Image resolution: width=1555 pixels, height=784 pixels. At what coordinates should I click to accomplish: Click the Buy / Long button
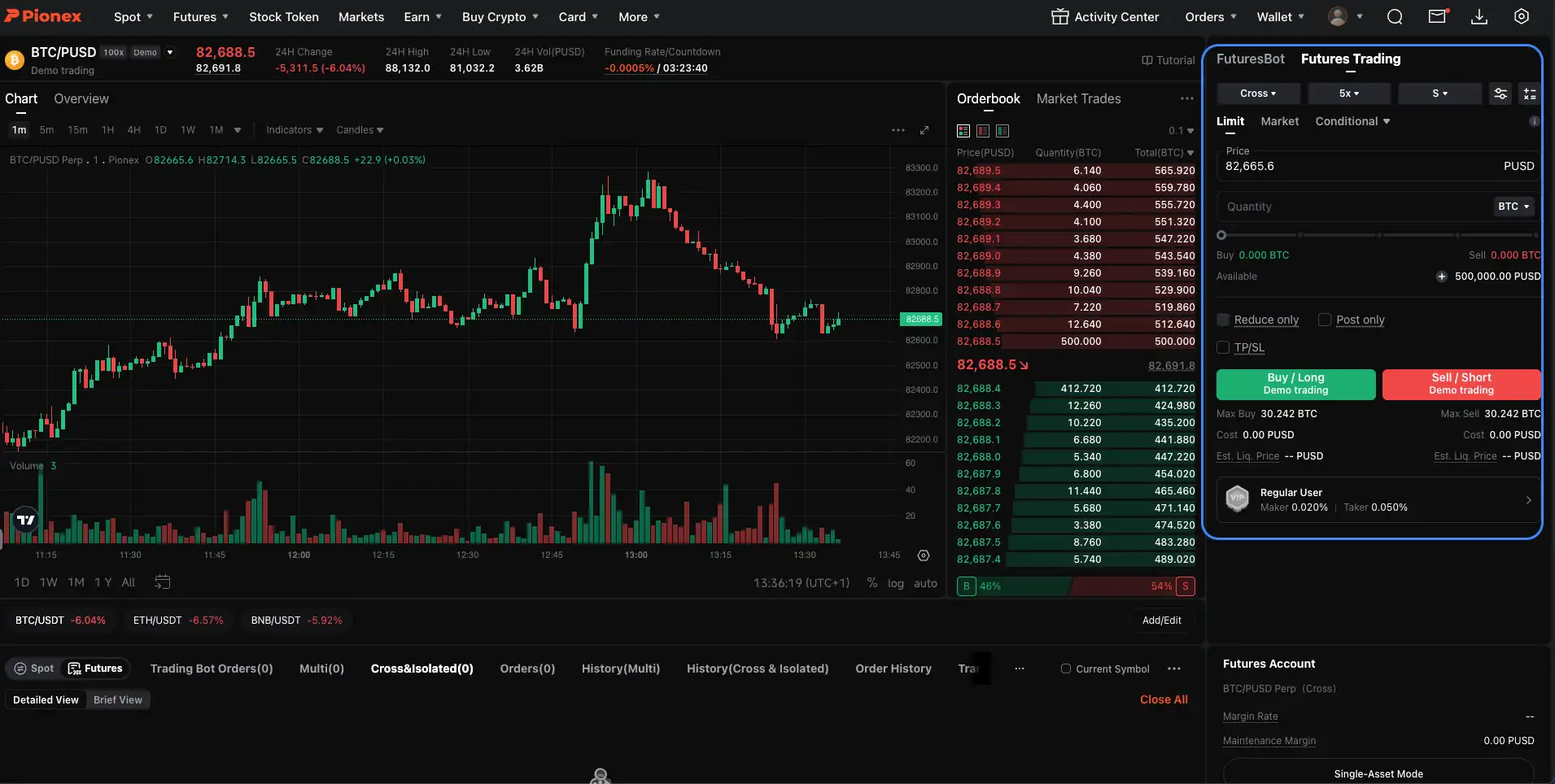(x=1295, y=384)
